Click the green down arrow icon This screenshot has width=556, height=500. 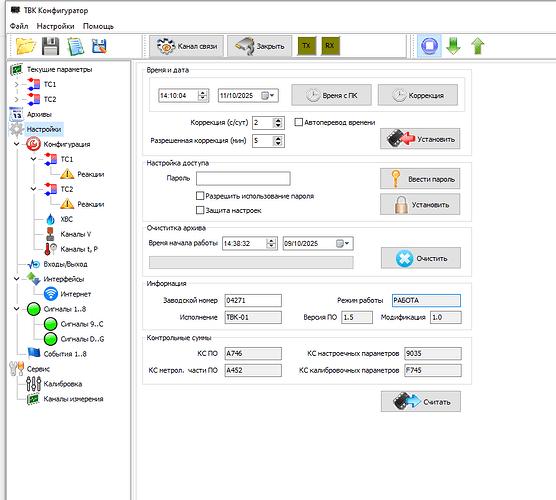coord(454,46)
